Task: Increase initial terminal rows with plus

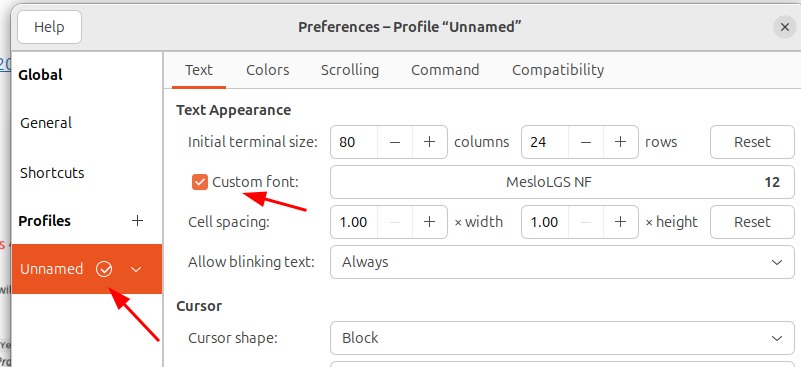Action: 621,142
